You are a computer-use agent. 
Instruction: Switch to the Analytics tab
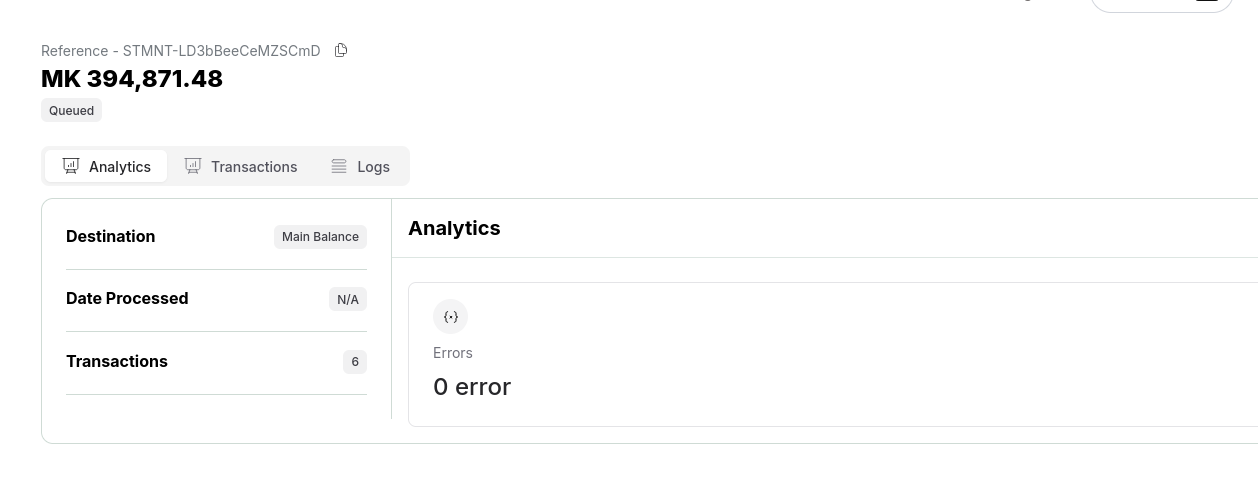(x=106, y=166)
